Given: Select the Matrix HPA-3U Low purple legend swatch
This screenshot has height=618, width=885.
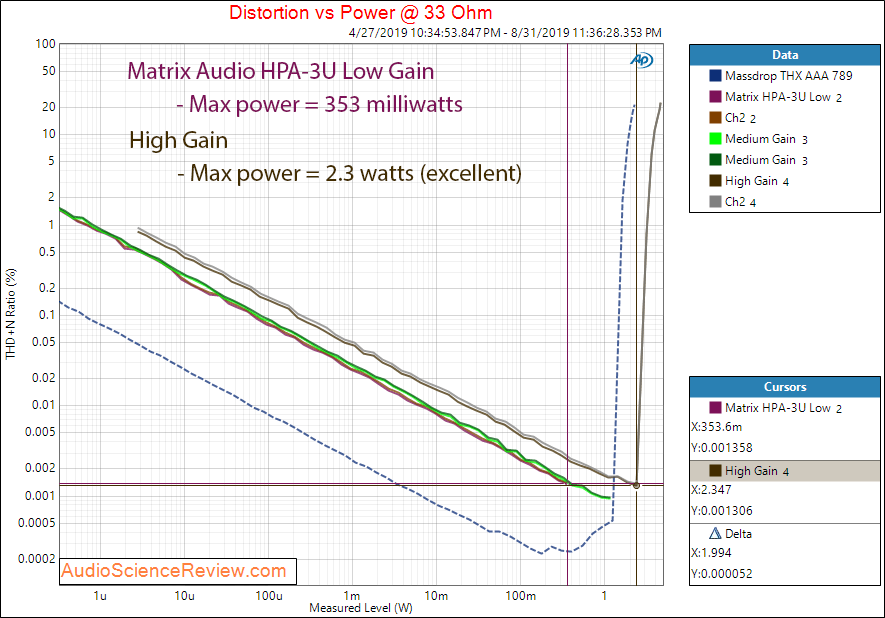Looking at the screenshot, I should coord(715,97).
